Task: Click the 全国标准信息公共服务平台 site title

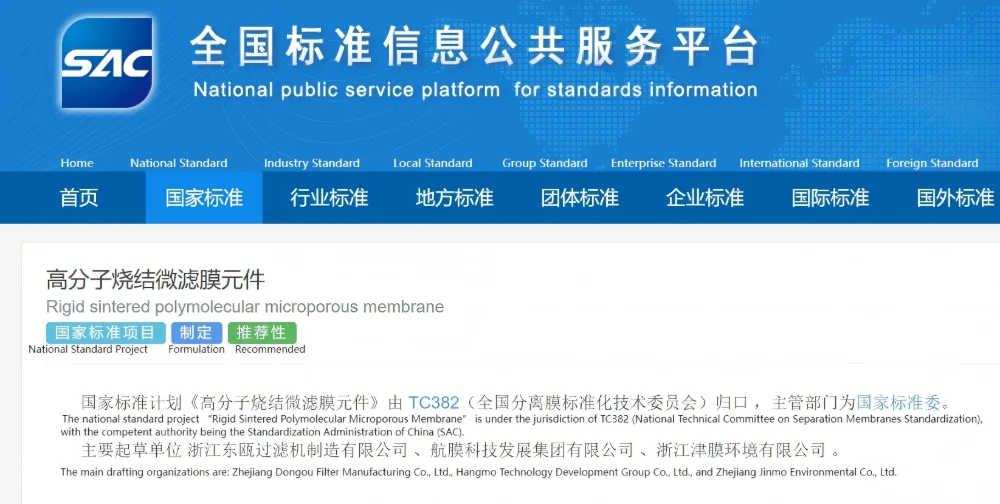Action: coord(473,45)
